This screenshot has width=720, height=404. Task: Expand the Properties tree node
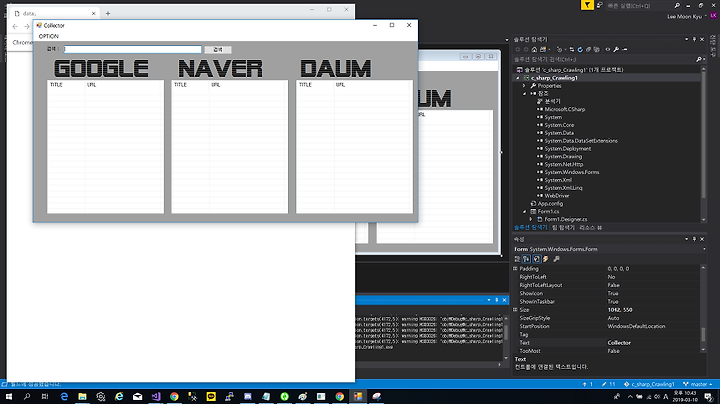524,86
